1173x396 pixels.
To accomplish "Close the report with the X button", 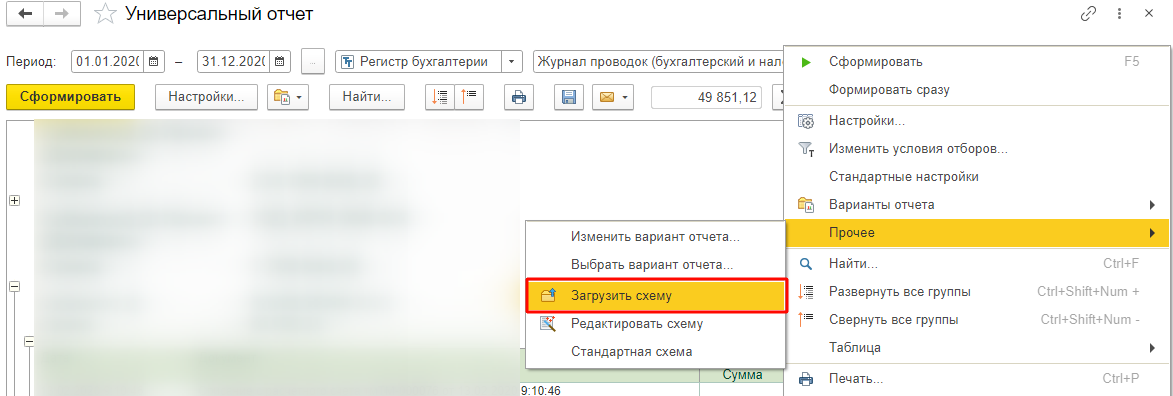I will [1148, 13].
